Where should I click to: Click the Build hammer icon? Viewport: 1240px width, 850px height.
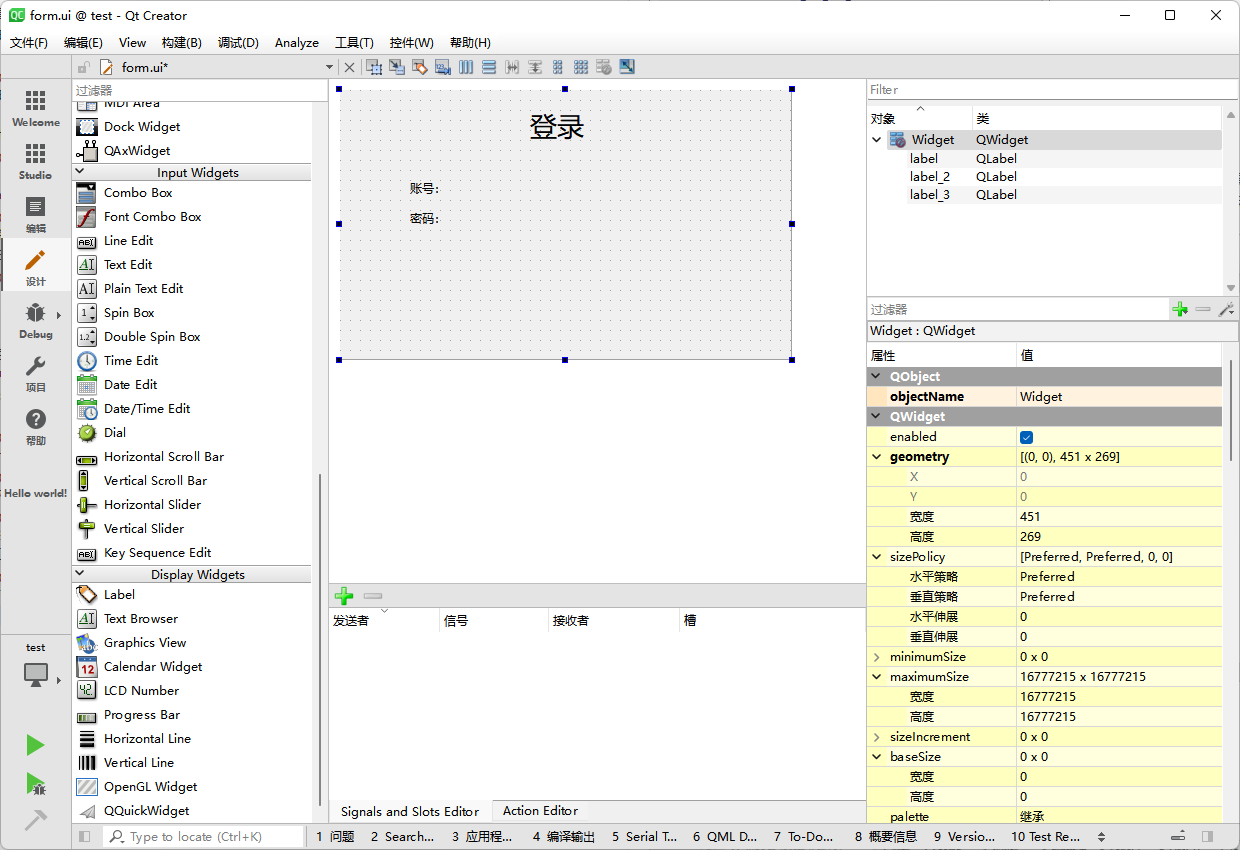[36, 820]
